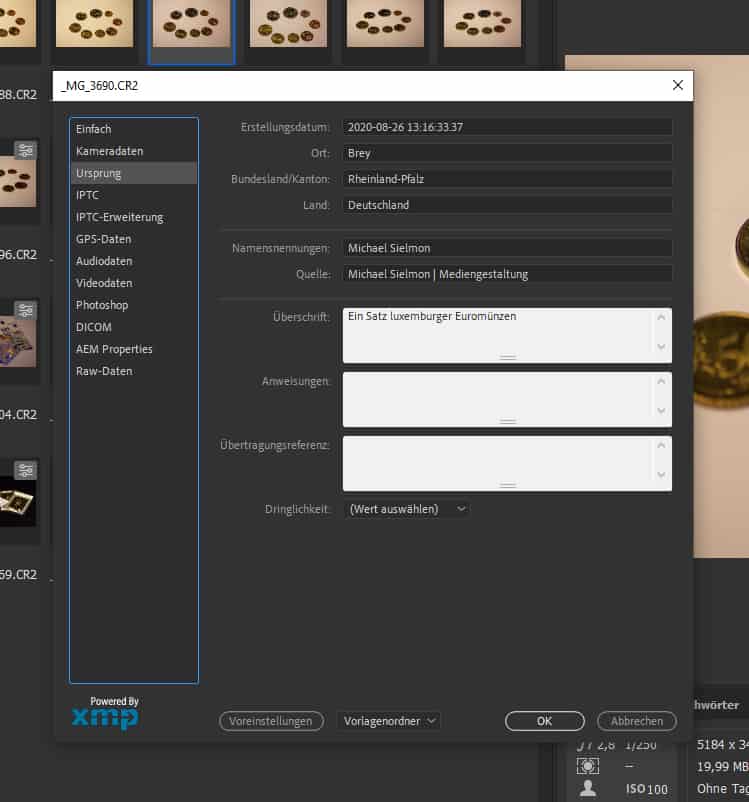The height and width of the screenshot is (802, 749).
Task: Click the metering mode icon in Bridge
Action: [x=588, y=766]
